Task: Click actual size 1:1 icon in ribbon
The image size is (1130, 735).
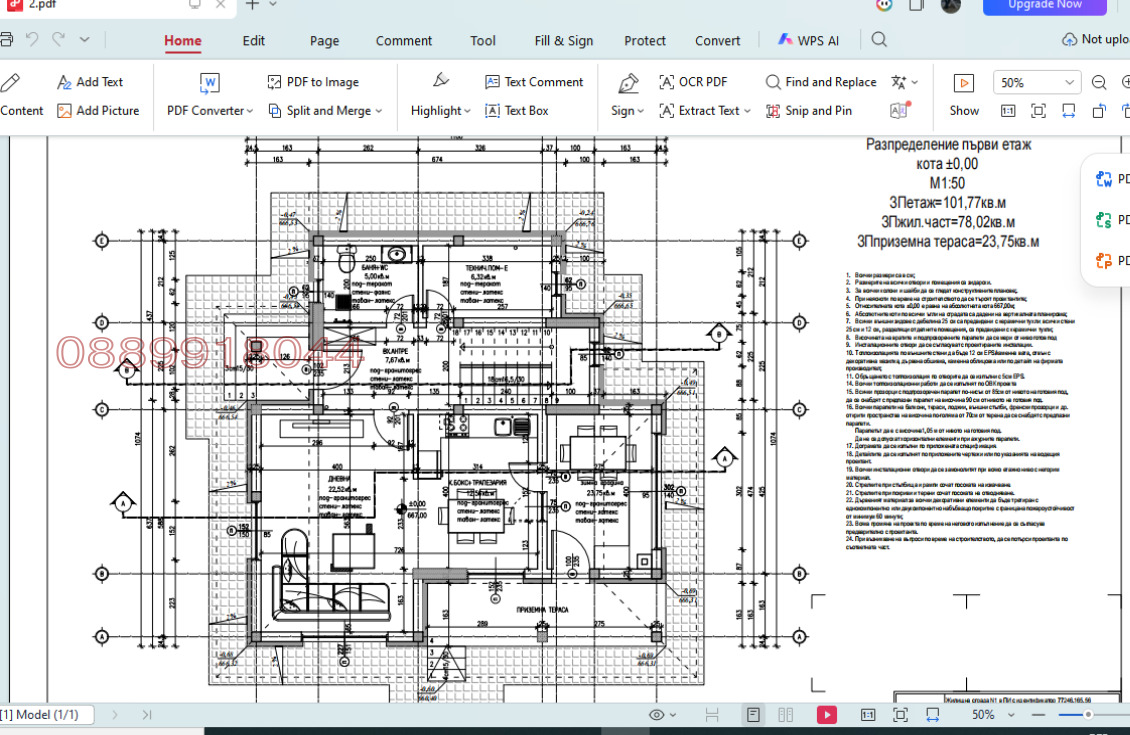Action: tap(1008, 111)
